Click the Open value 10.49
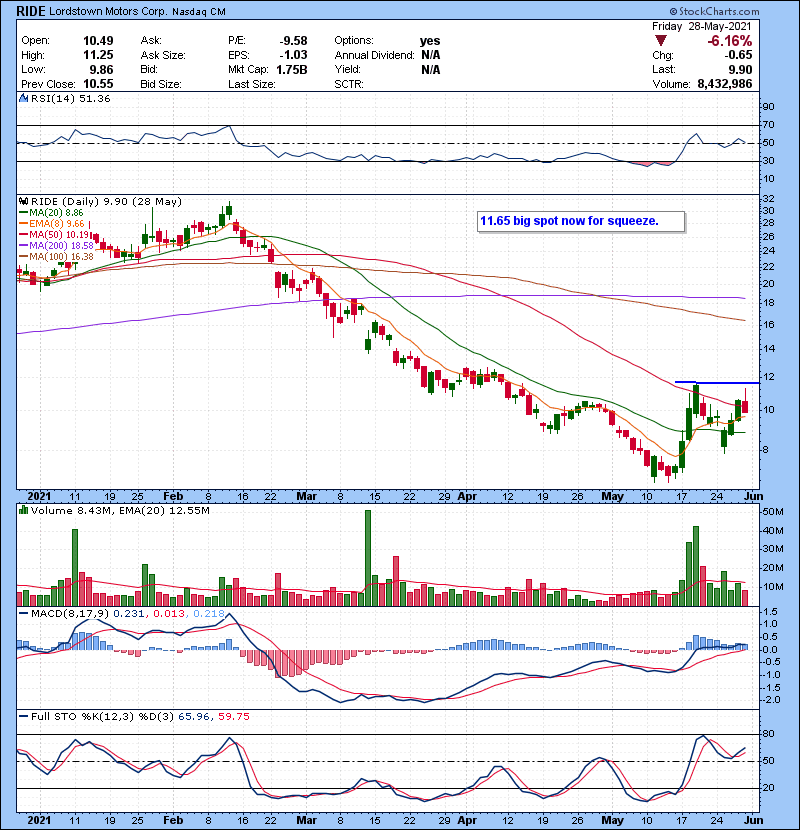Screen dimensions: 800x830 (98, 41)
